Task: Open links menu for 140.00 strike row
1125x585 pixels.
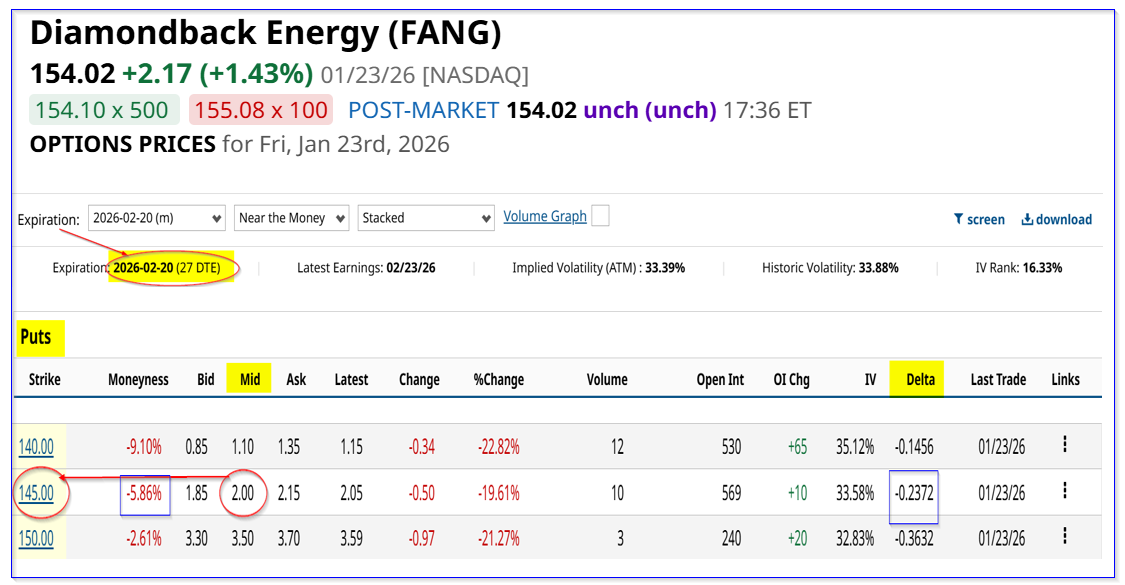Action: pyautogui.click(x=1065, y=445)
